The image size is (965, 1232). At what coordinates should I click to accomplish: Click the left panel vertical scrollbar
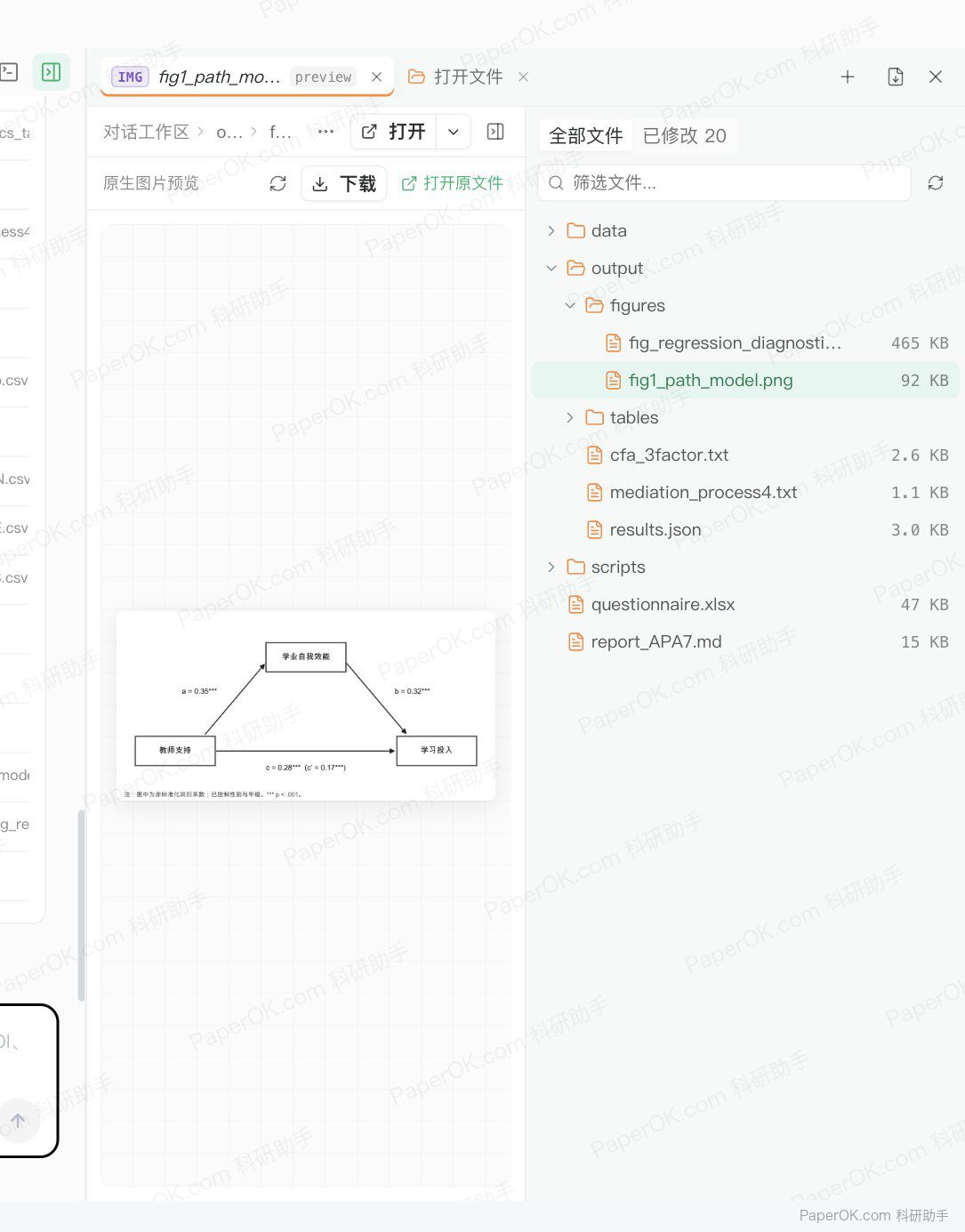point(81,905)
